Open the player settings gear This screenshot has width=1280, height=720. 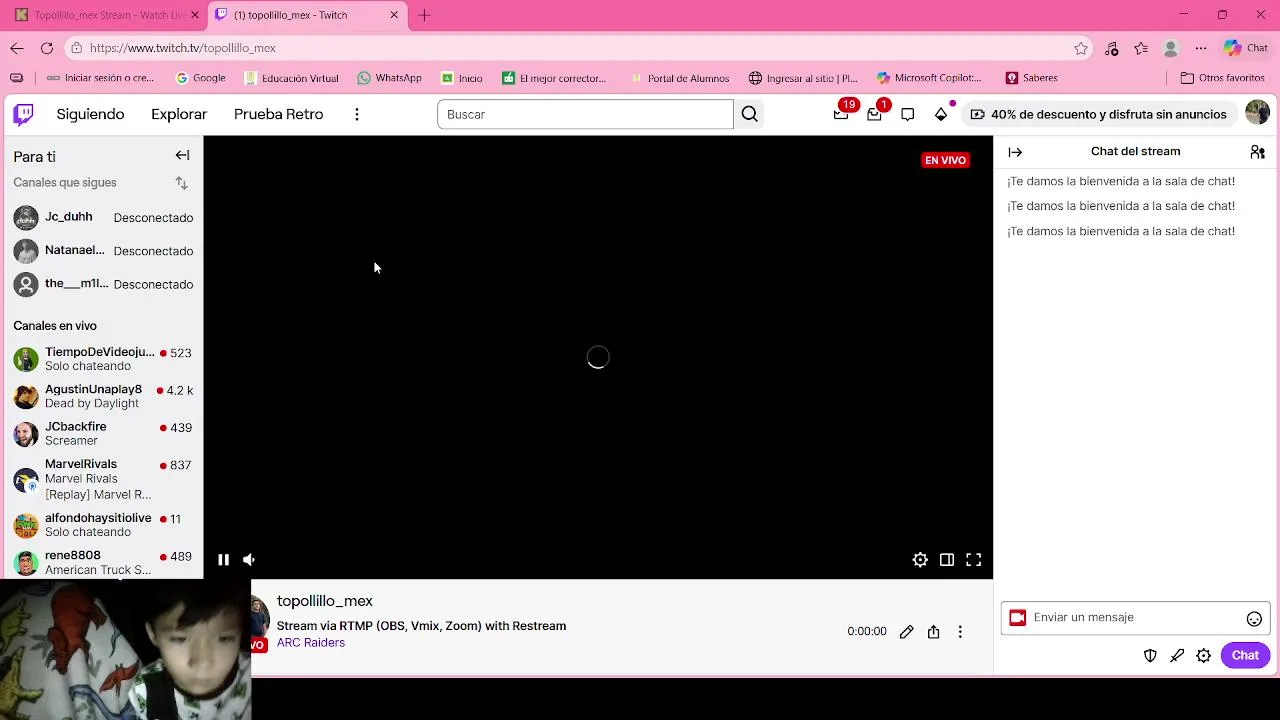click(920, 560)
